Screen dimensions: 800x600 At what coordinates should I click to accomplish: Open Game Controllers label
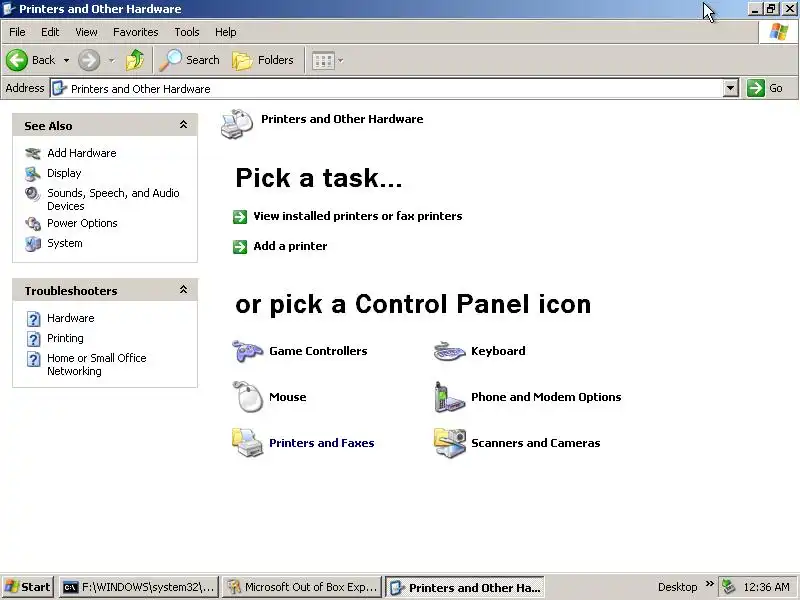pyautogui.click(x=318, y=351)
